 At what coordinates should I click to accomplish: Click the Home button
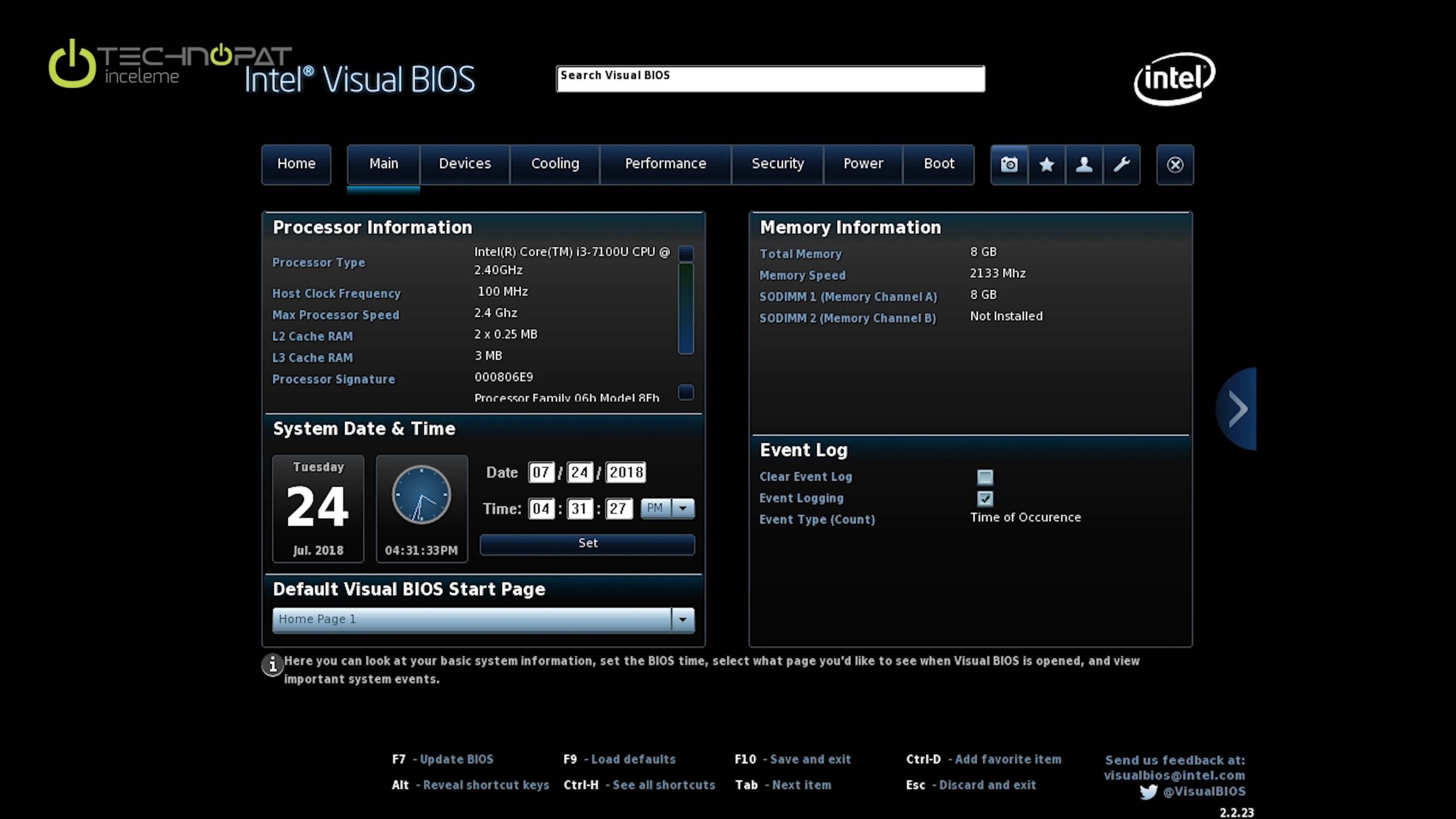296,164
